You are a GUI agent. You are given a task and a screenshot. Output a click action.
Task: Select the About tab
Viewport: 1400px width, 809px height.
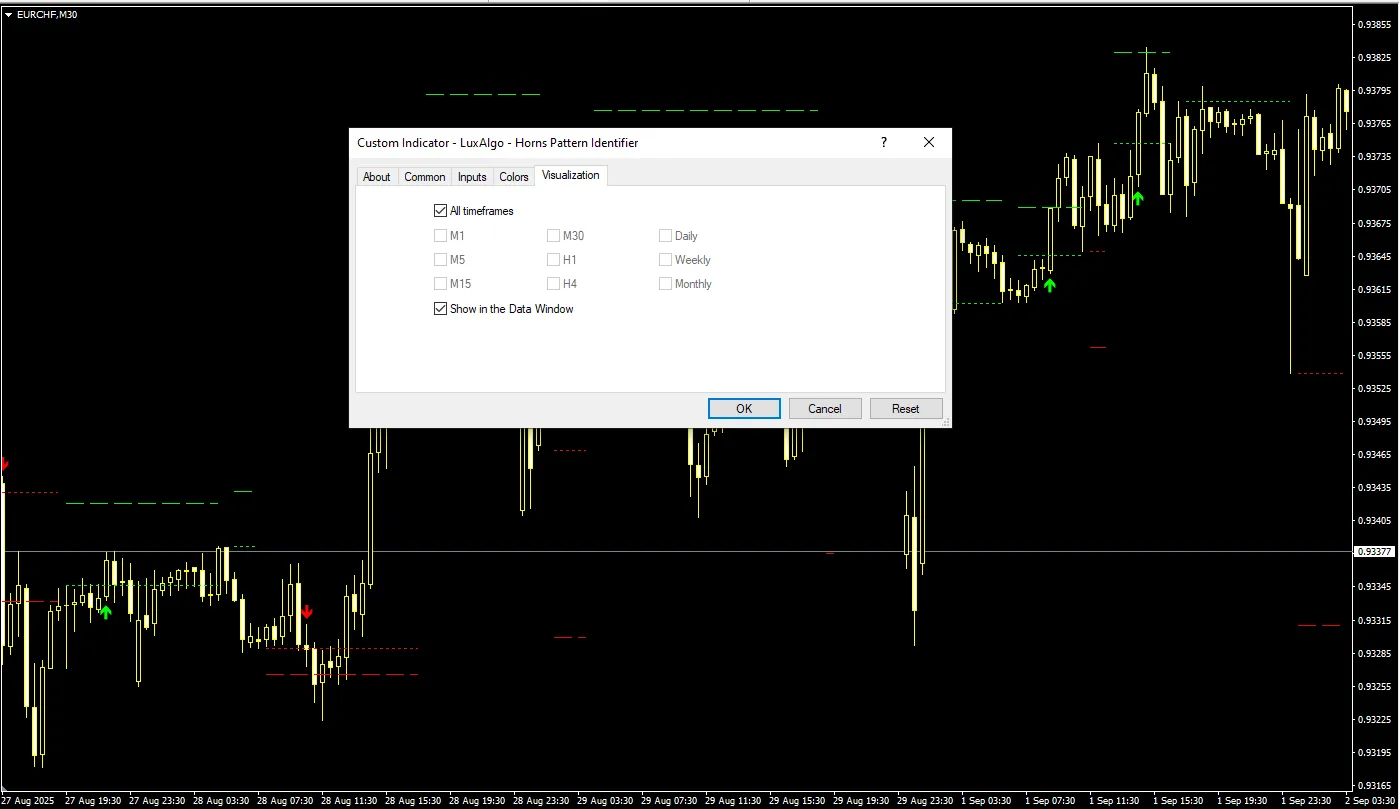point(376,176)
